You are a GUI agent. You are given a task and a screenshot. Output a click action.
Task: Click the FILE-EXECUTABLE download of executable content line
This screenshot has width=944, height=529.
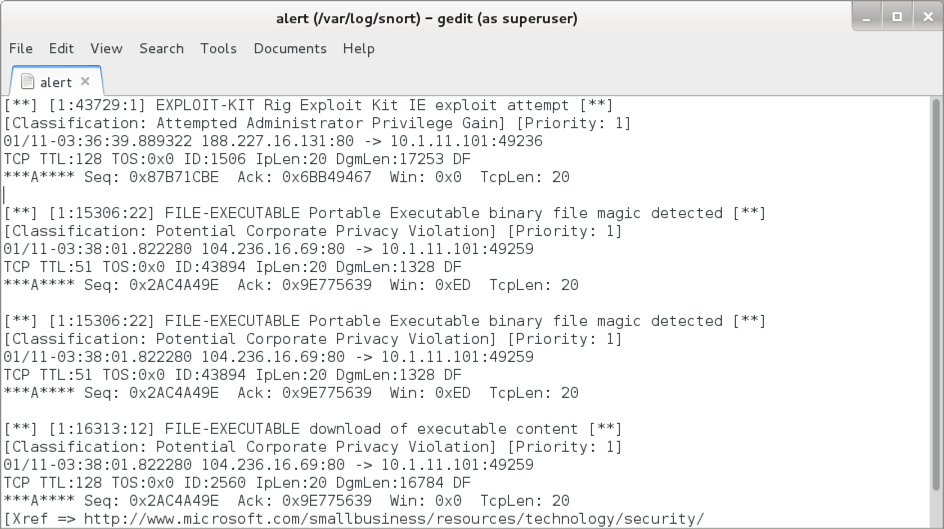pyautogui.click(x=312, y=429)
